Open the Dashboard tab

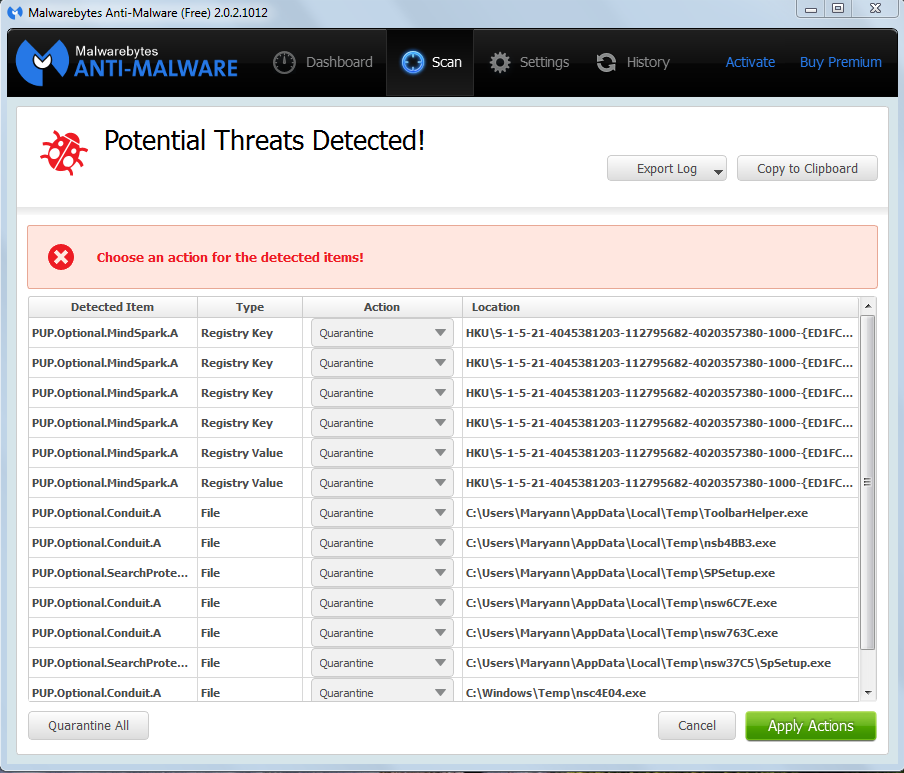[x=323, y=62]
